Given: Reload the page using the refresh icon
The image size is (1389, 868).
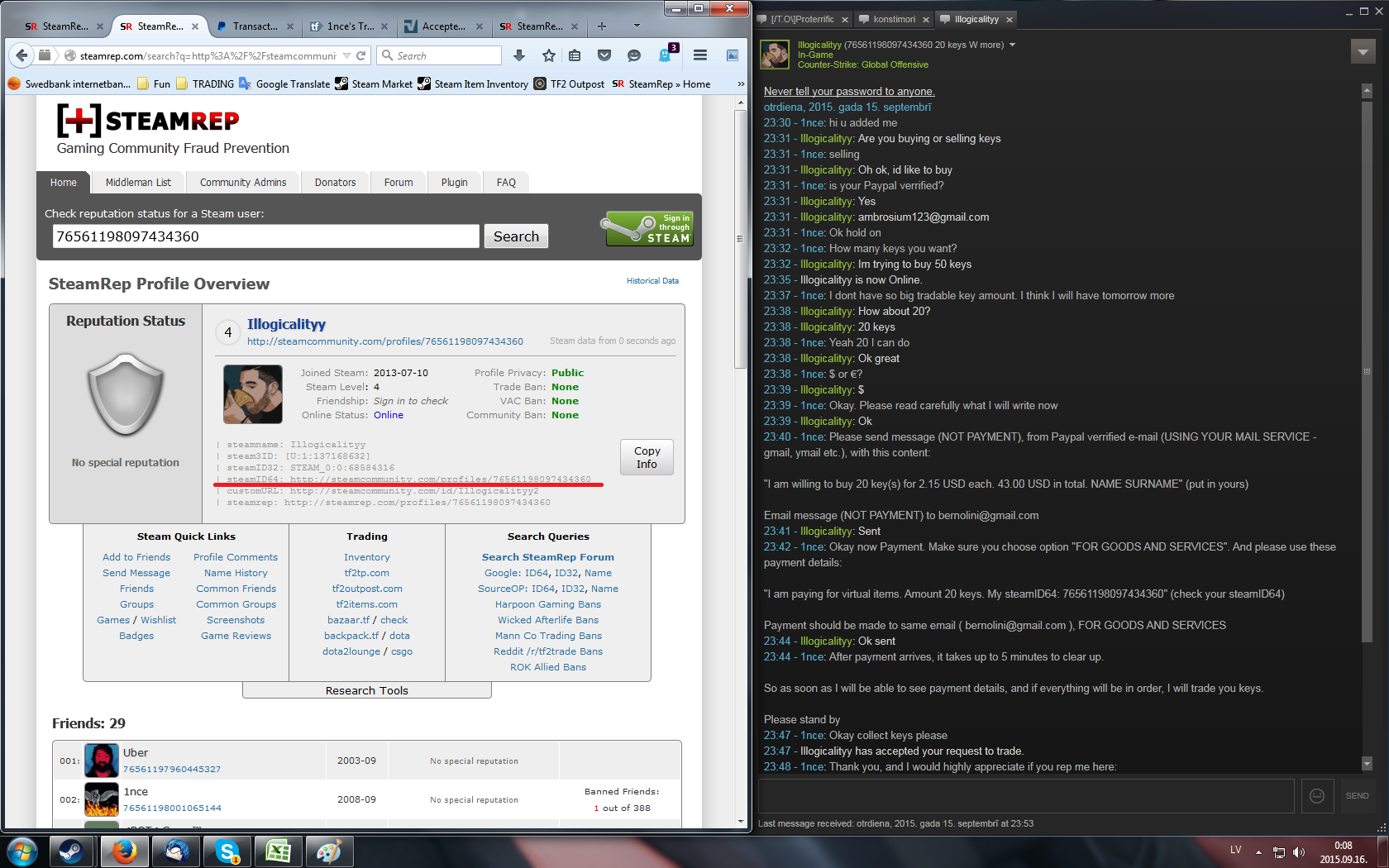Looking at the screenshot, I should coord(361,55).
